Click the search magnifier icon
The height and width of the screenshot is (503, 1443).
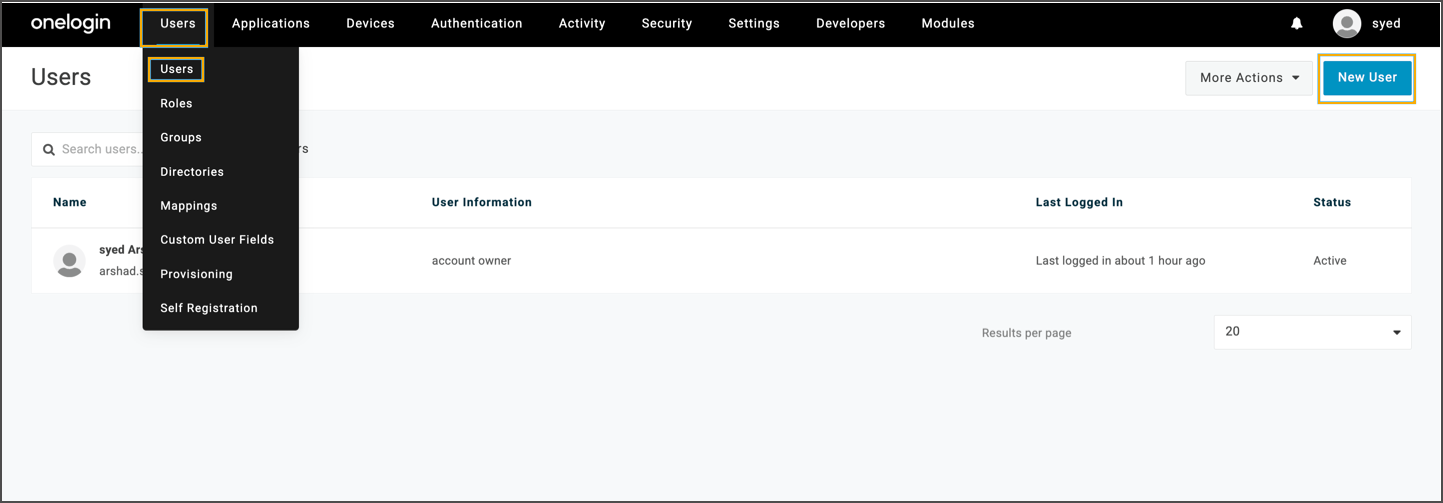48,150
